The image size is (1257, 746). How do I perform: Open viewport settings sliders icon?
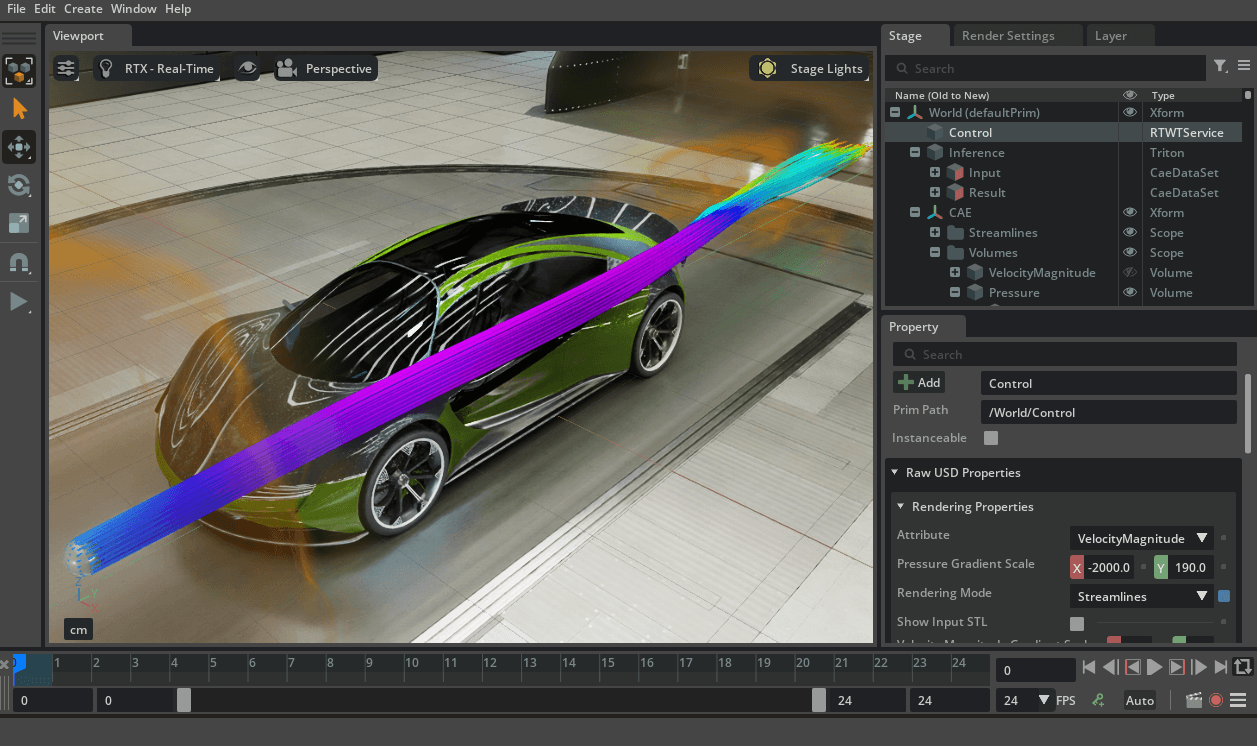(x=66, y=69)
